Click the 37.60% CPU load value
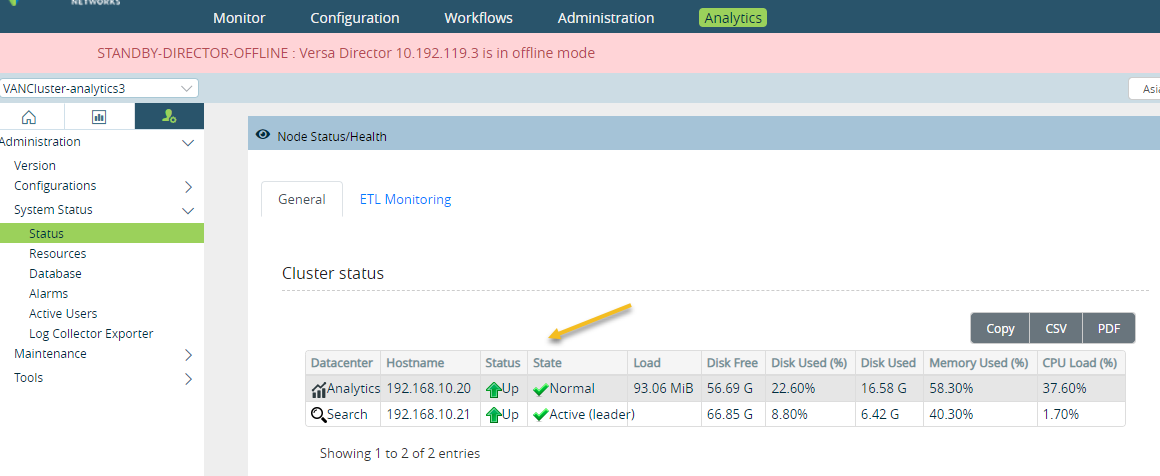 point(1064,389)
